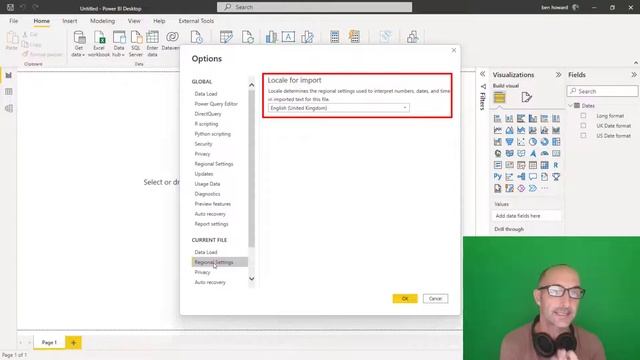Select the Python visual icon

pyautogui.click(x=498, y=177)
